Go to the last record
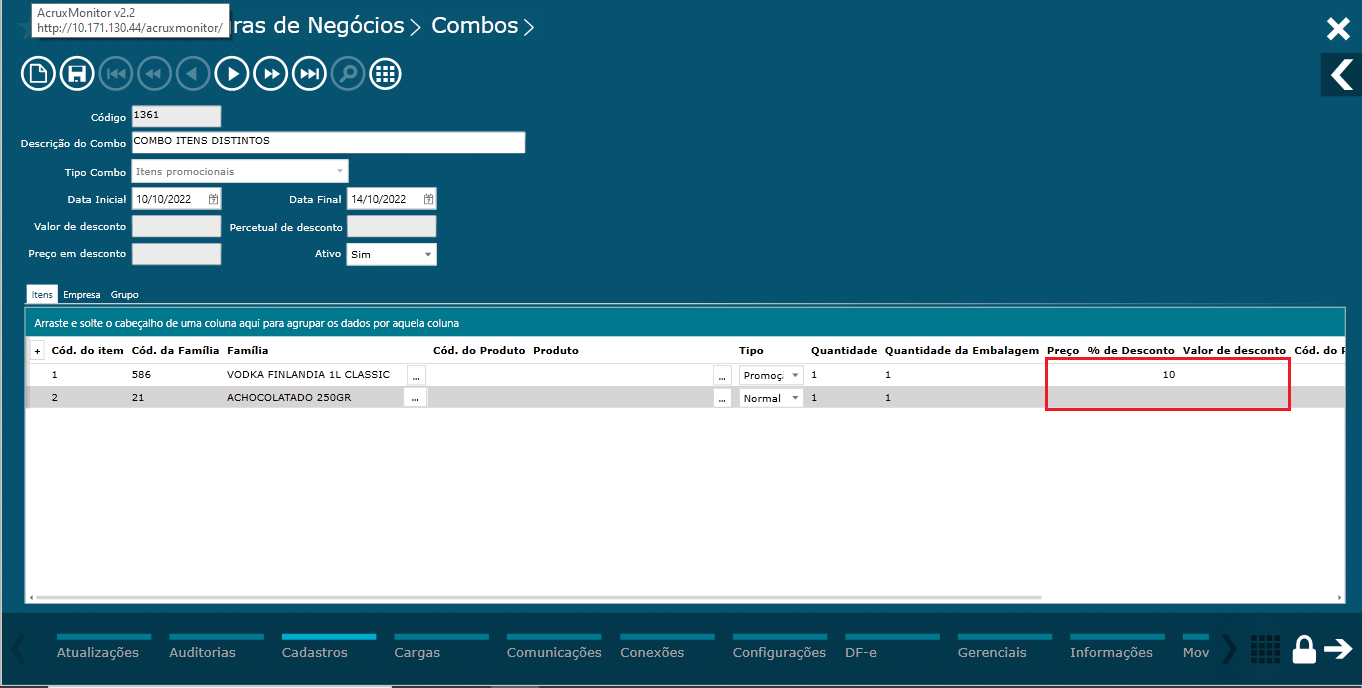The image size is (1362, 688). coord(310,73)
